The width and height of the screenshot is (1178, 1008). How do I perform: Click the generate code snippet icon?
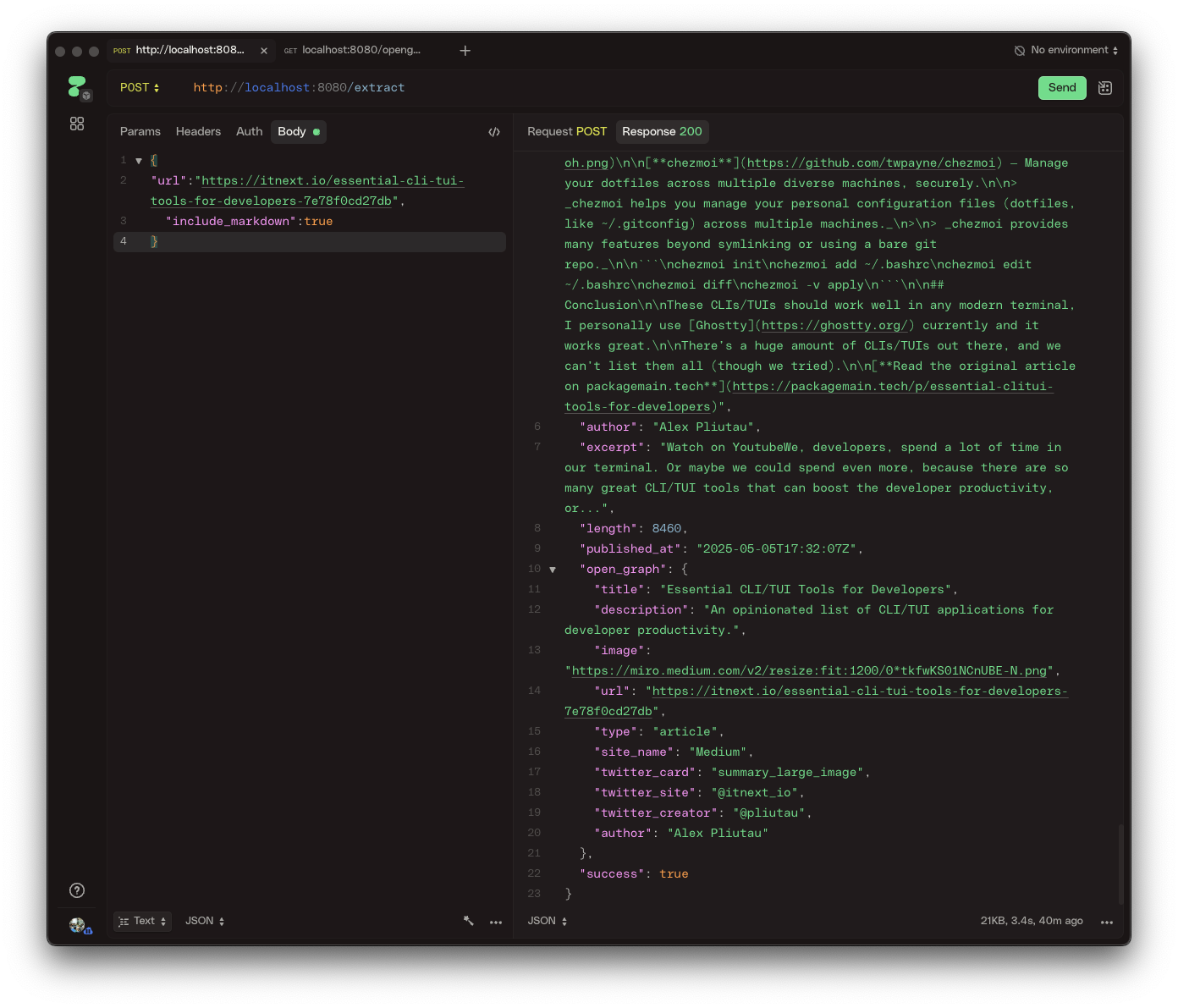coord(494,132)
